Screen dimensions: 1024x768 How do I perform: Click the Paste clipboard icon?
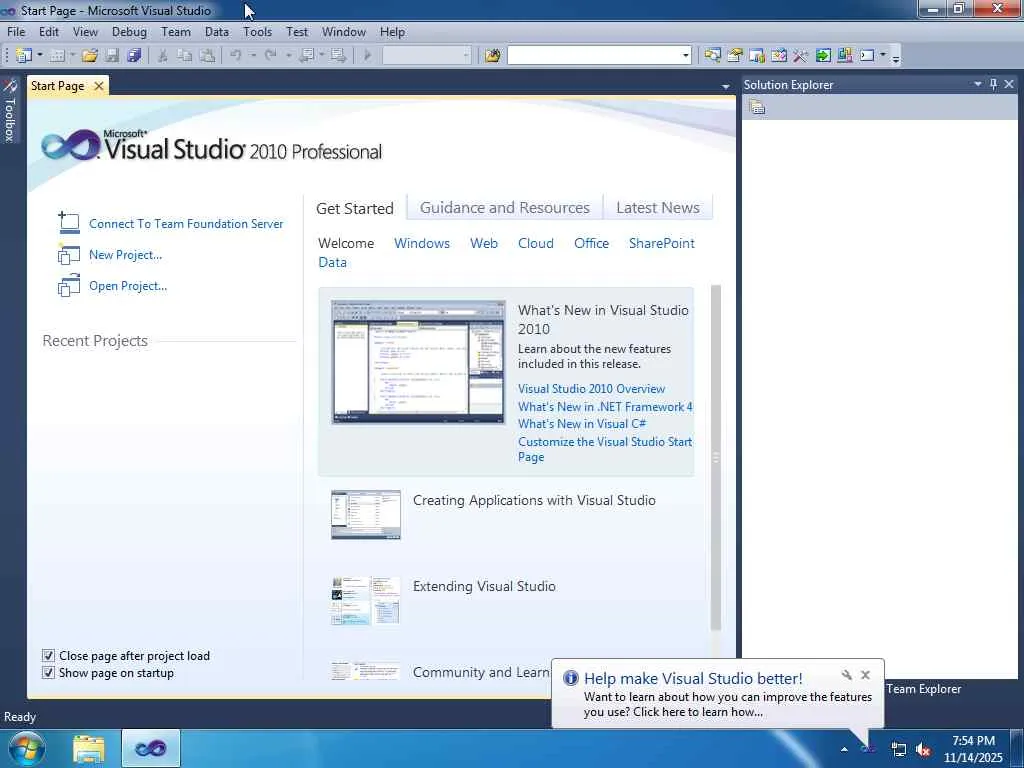pyautogui.click(x=207, y=56)
